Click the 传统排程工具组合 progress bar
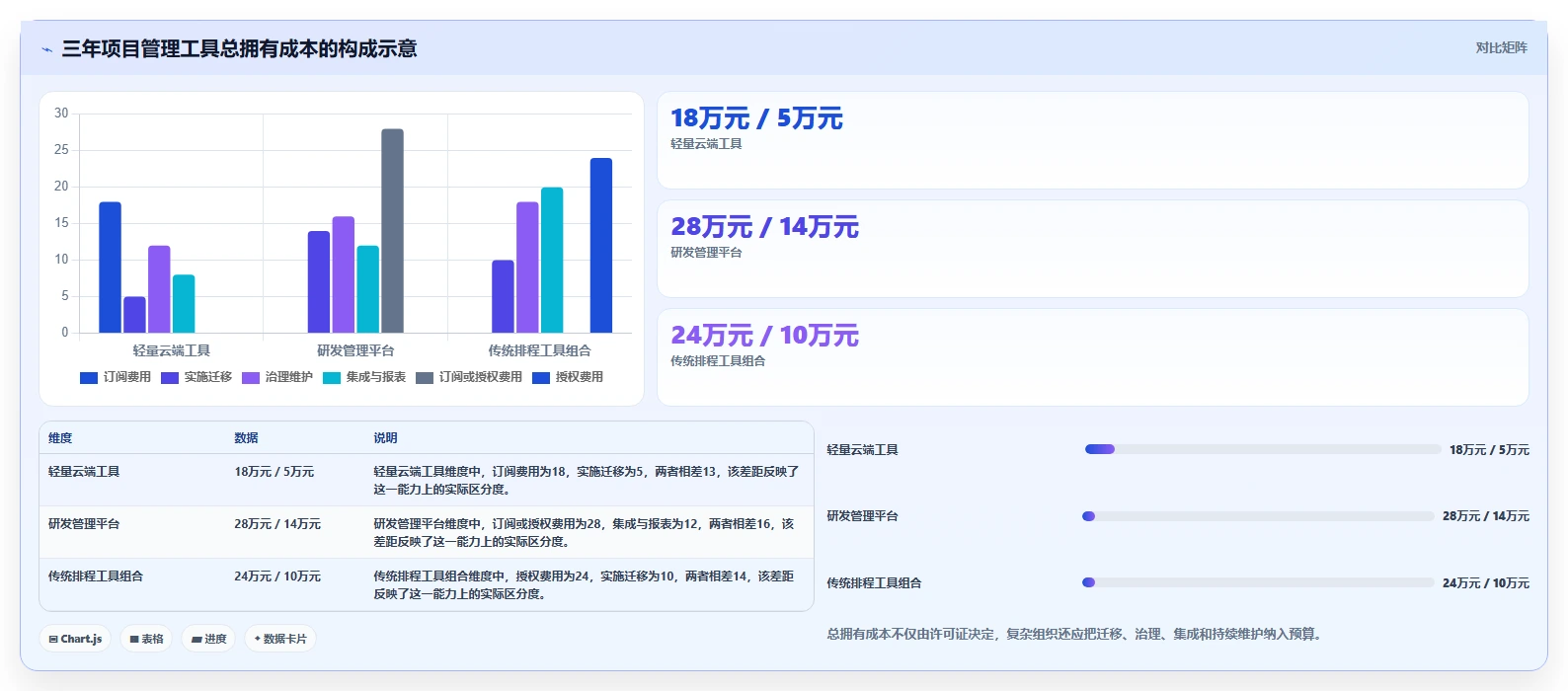1568x691 pixels. coord(1258,582)
